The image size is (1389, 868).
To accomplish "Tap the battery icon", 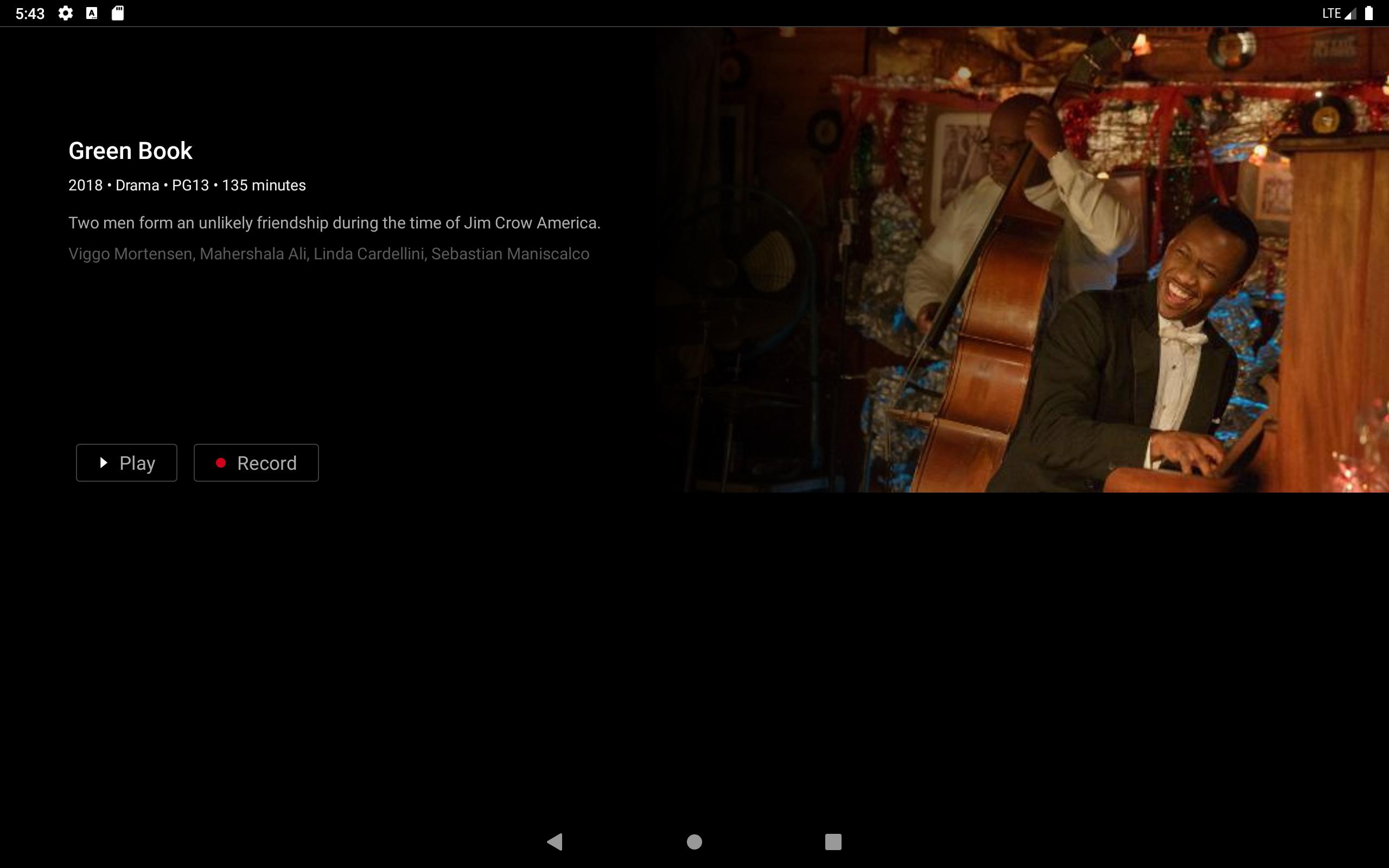I will coord(1369,13).
